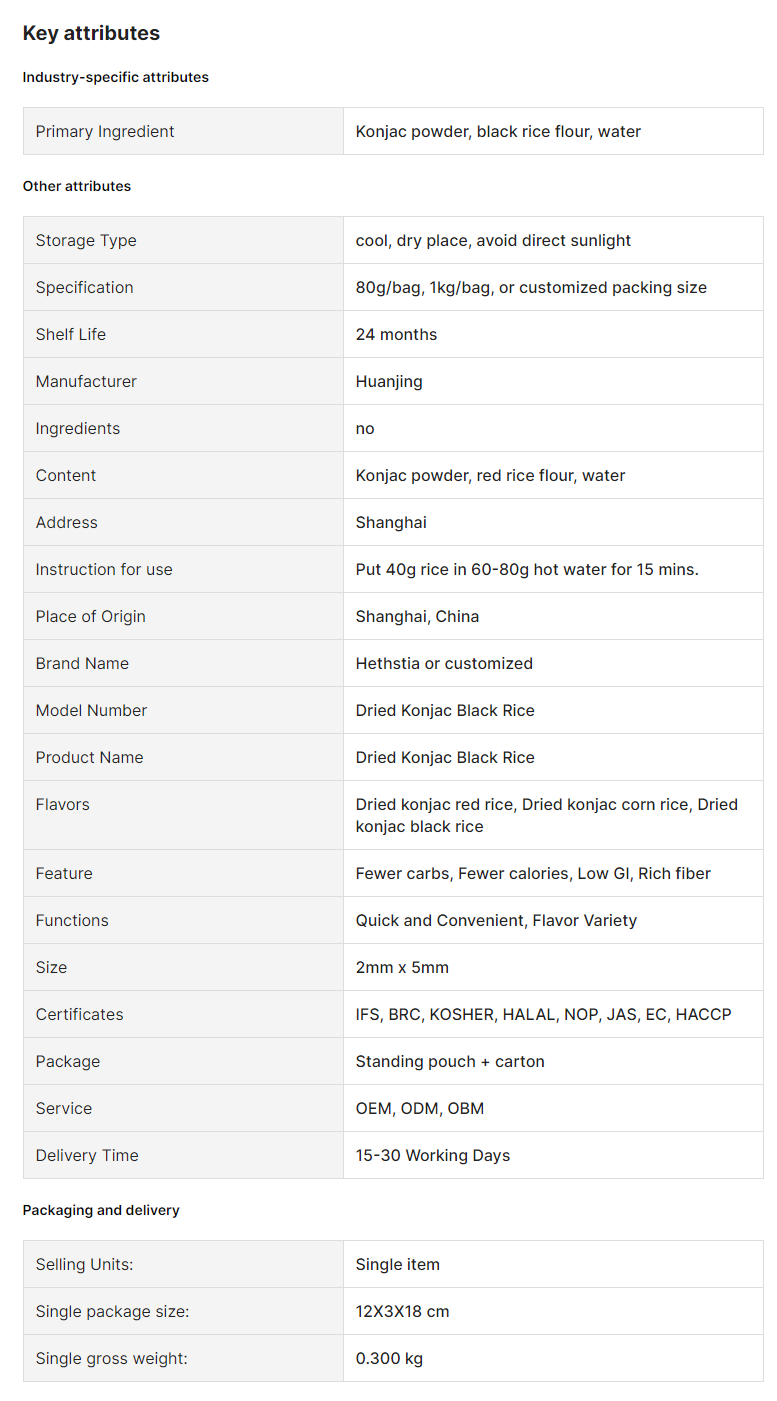Select the Hethstia or customized brand value
Image resolution: width=777 pixels, height=1401 pixels.
[444, 663]
